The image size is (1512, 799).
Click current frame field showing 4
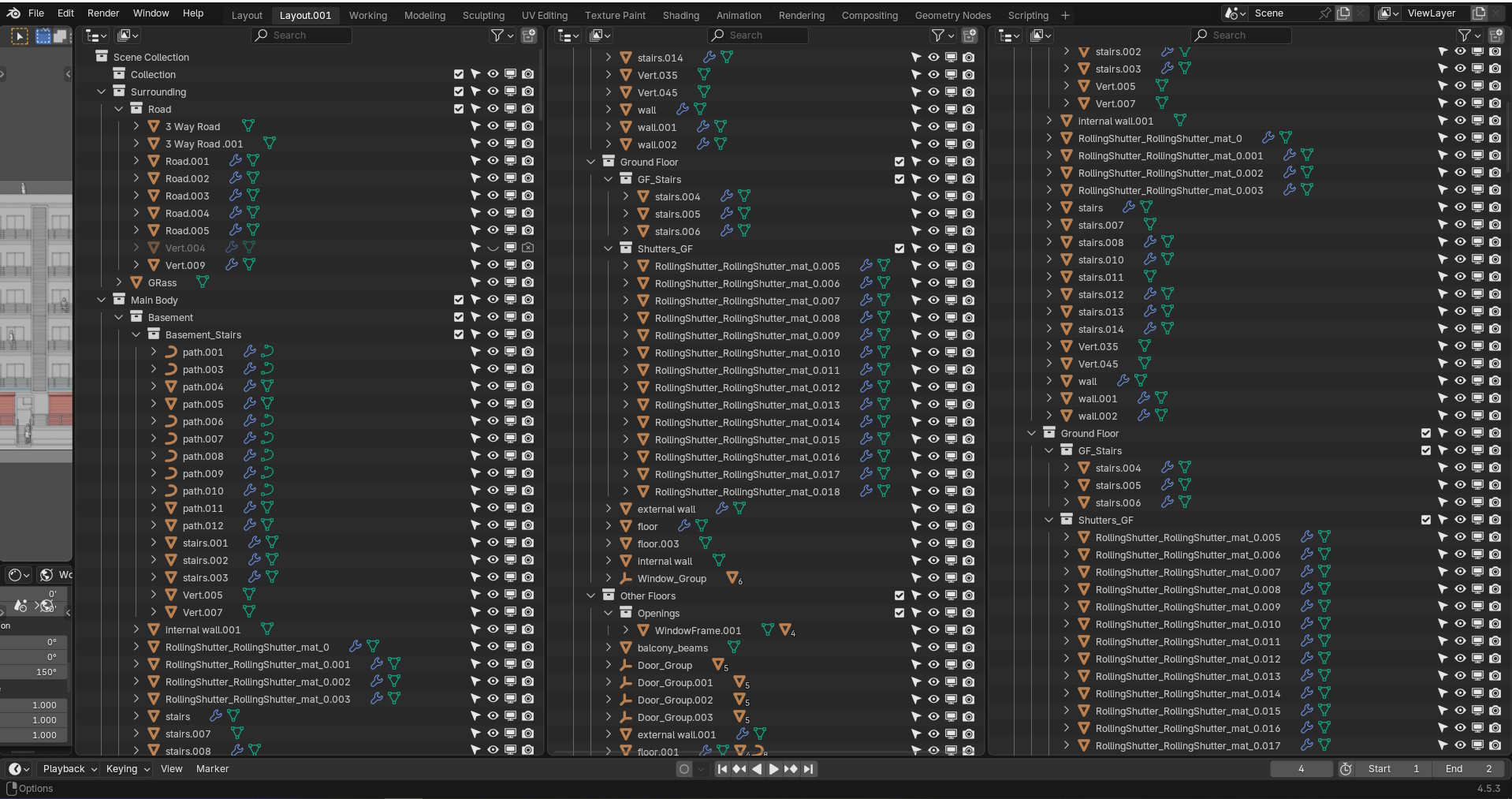[1301, 769]
